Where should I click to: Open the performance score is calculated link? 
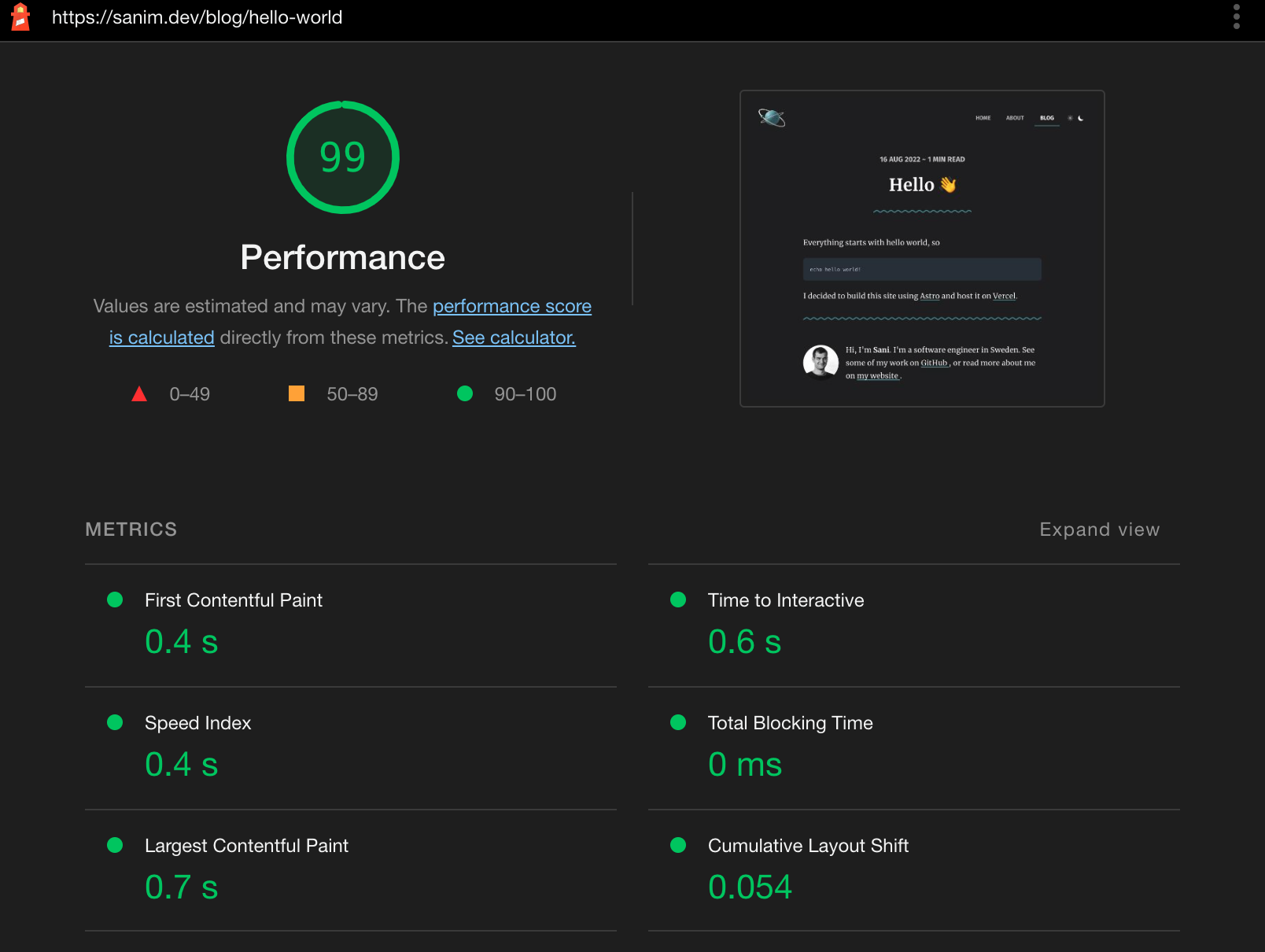pos(511,306)
